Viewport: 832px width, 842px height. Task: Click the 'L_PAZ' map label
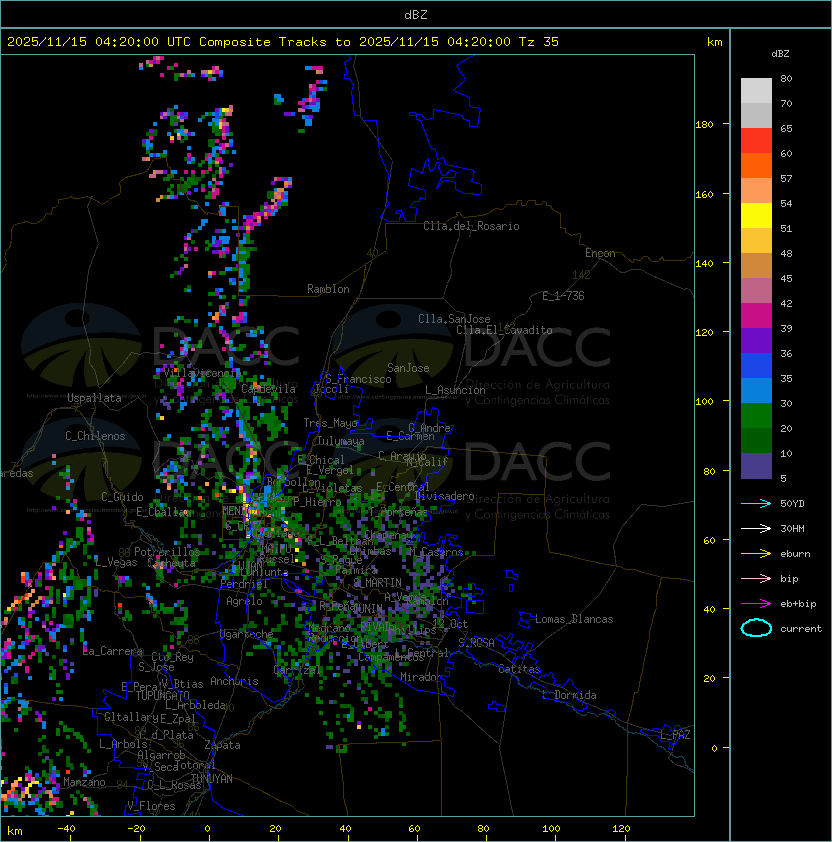pos(675,735)
